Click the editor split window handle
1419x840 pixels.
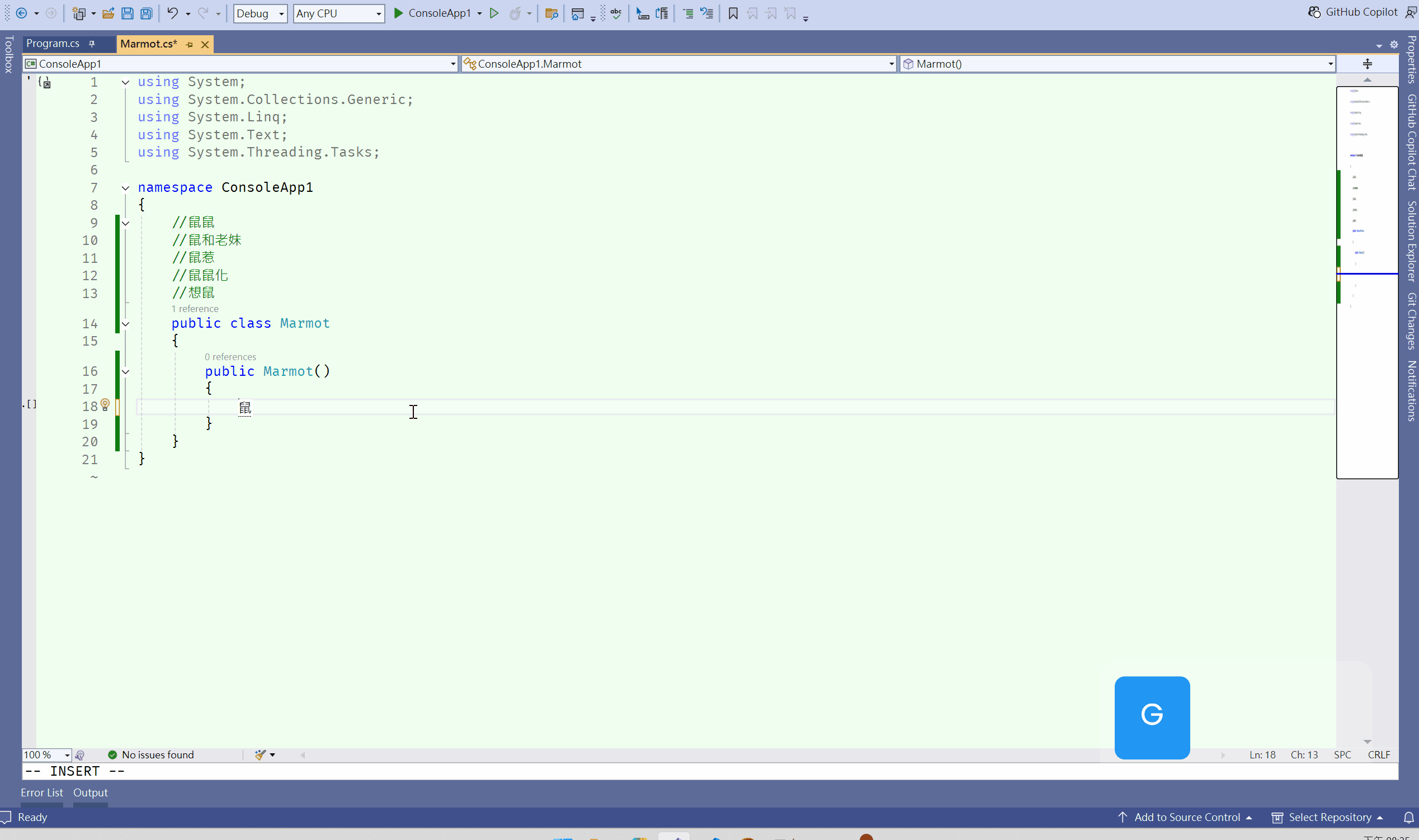[1367, 63]
